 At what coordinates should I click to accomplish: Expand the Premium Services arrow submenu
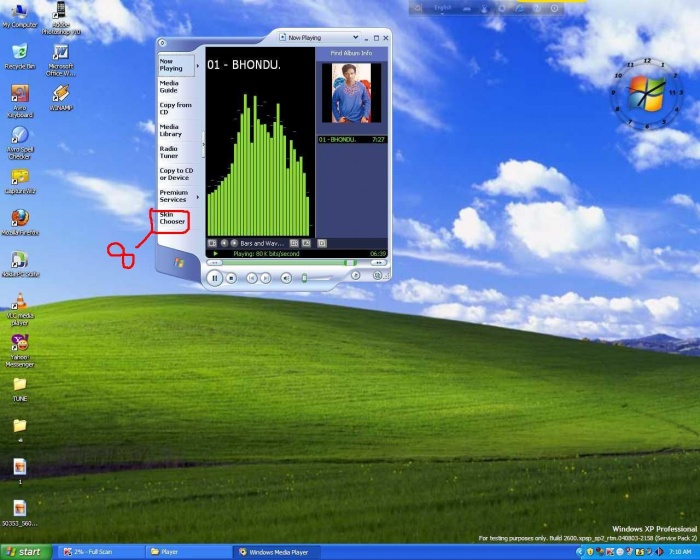point(198,197)
